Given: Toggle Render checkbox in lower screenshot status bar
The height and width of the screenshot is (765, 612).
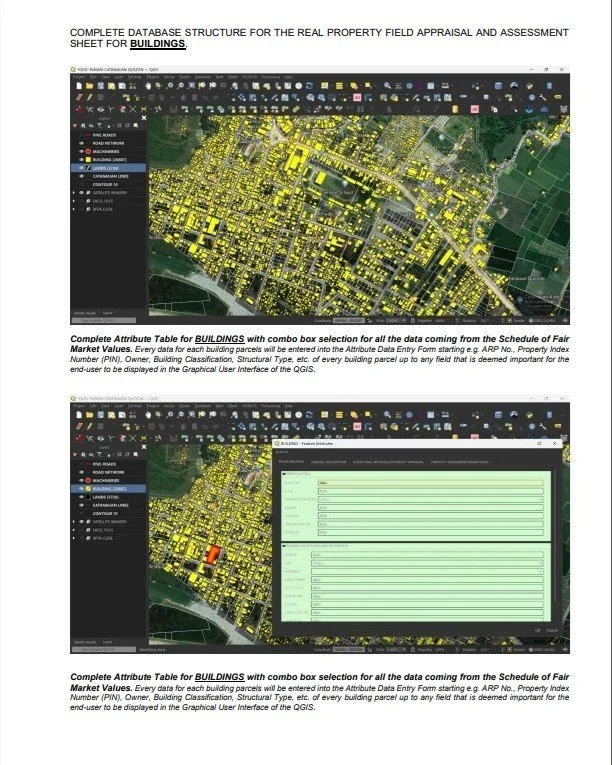Looking at the screenshot, I should [510, 650].
